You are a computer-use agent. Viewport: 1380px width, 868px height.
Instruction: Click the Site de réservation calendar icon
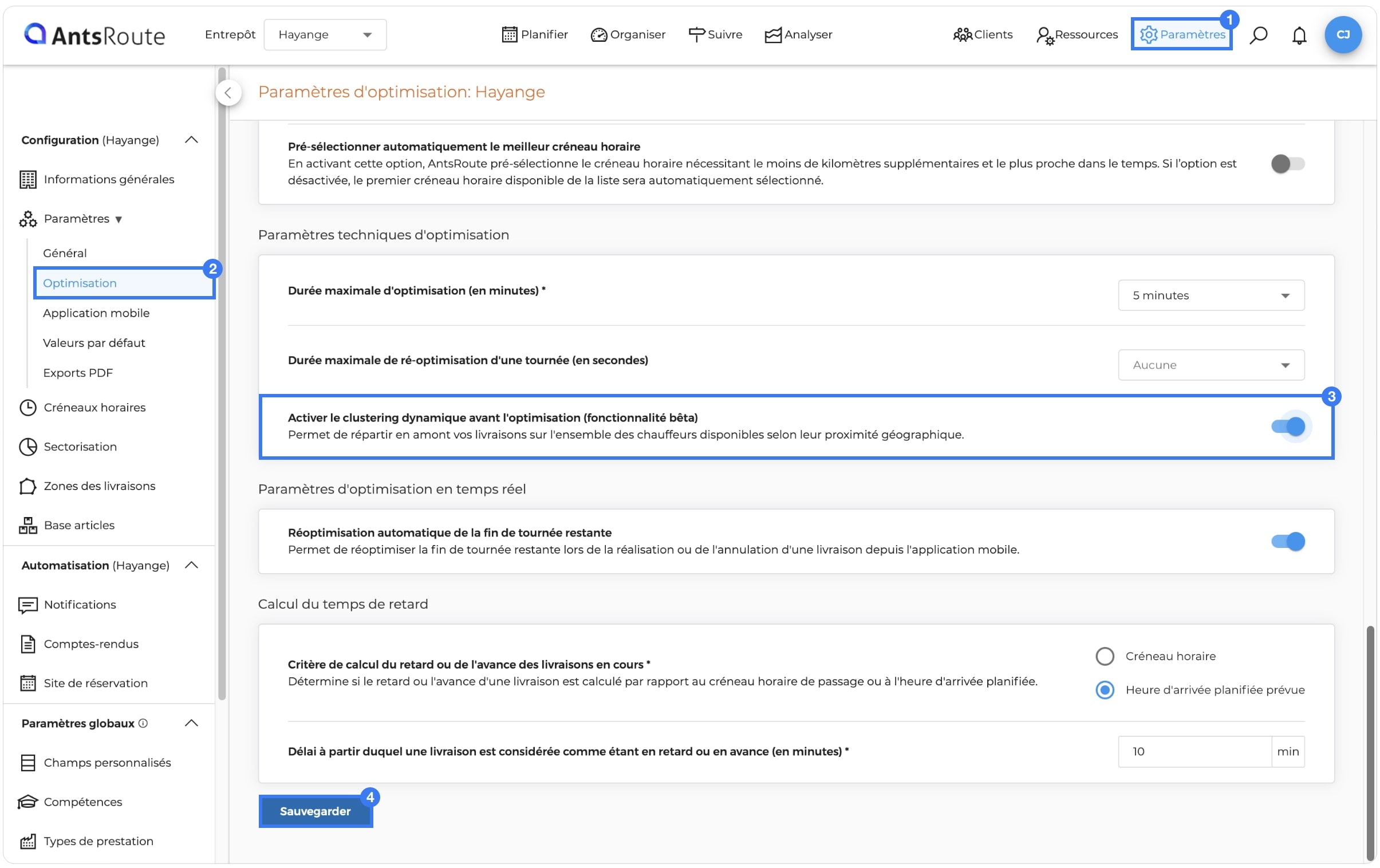27,684
